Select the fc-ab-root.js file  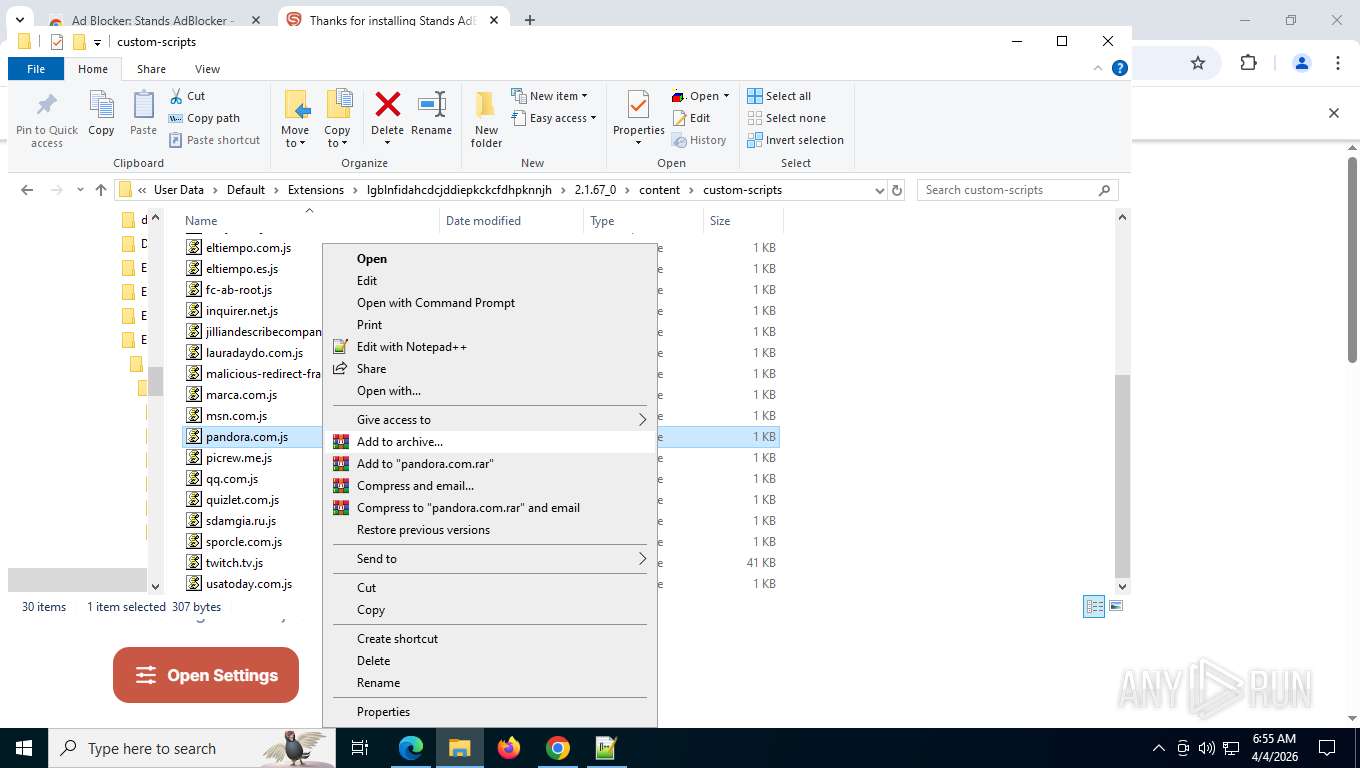tap(238, 290)
